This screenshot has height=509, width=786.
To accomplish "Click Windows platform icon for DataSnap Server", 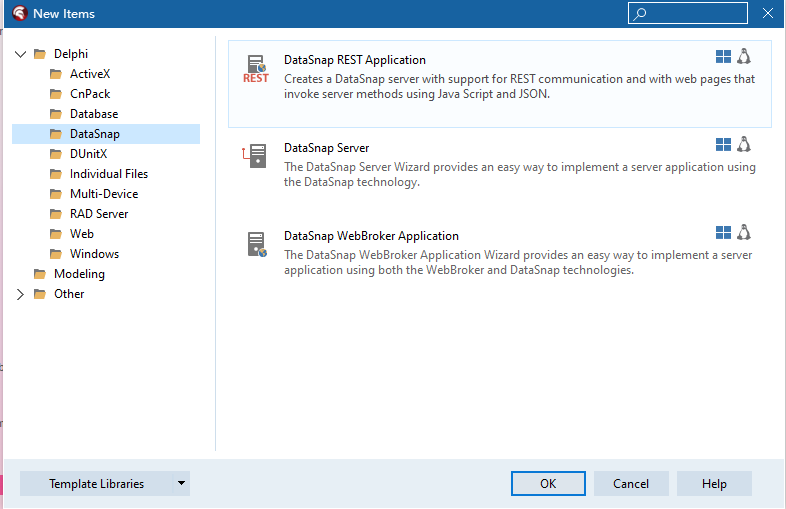I will point(723,145).
